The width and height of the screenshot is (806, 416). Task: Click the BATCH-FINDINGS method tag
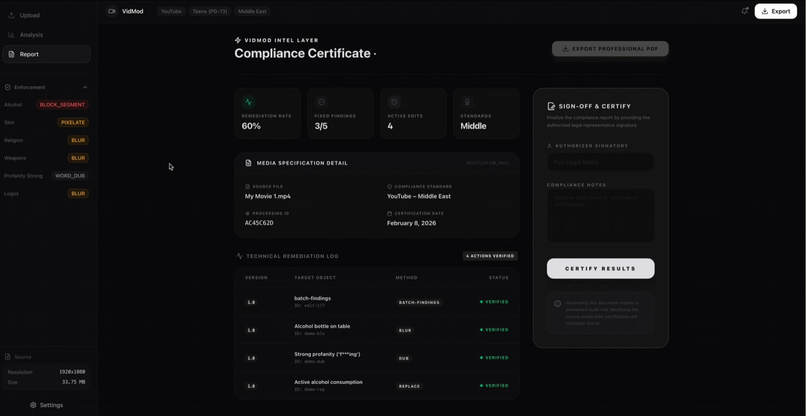click(x=419, y=302)
